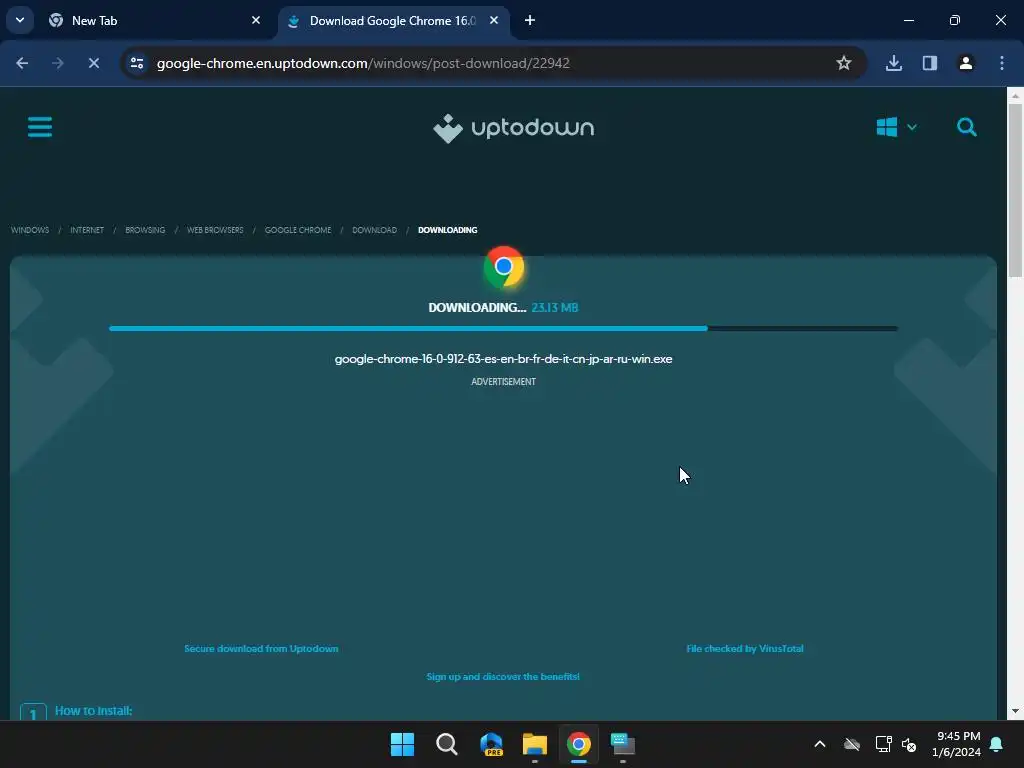1024x768 pixels.
Task: Open Uptodown search magnifier
Action: pyautogui.click(x=967, y=127)
